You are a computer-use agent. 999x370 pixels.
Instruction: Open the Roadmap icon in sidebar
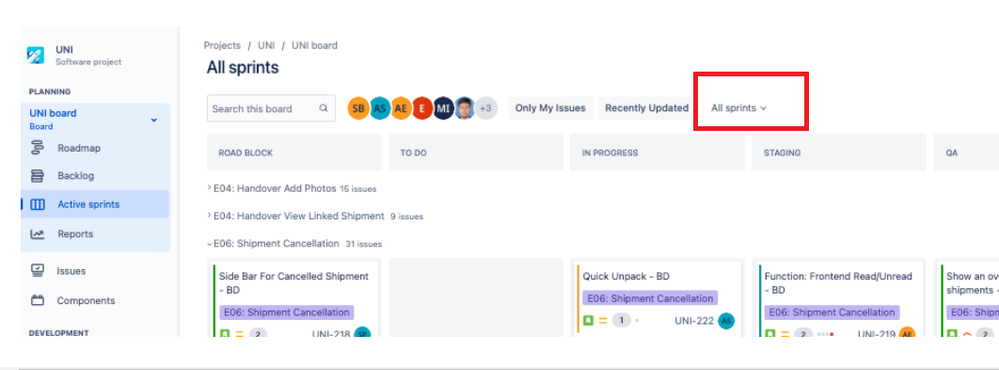(x=38, y=148)
